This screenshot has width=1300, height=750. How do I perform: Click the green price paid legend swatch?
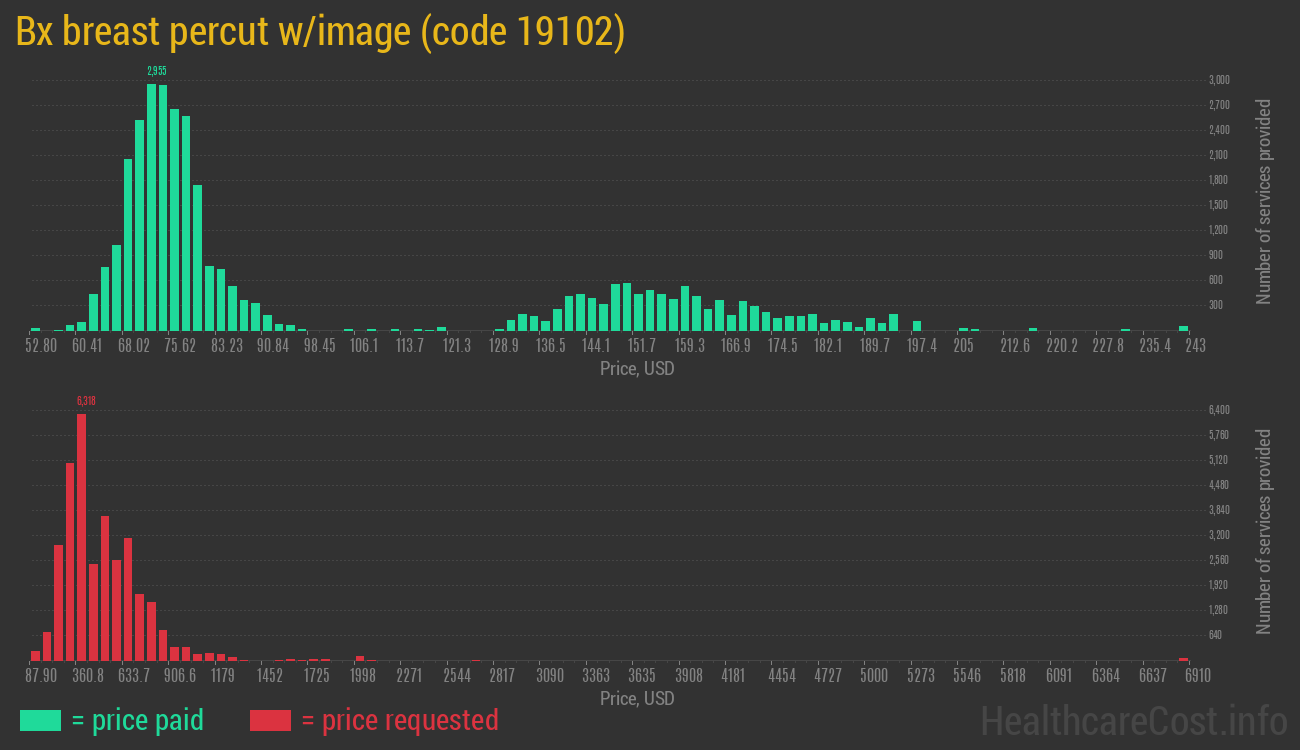(40, 720)
